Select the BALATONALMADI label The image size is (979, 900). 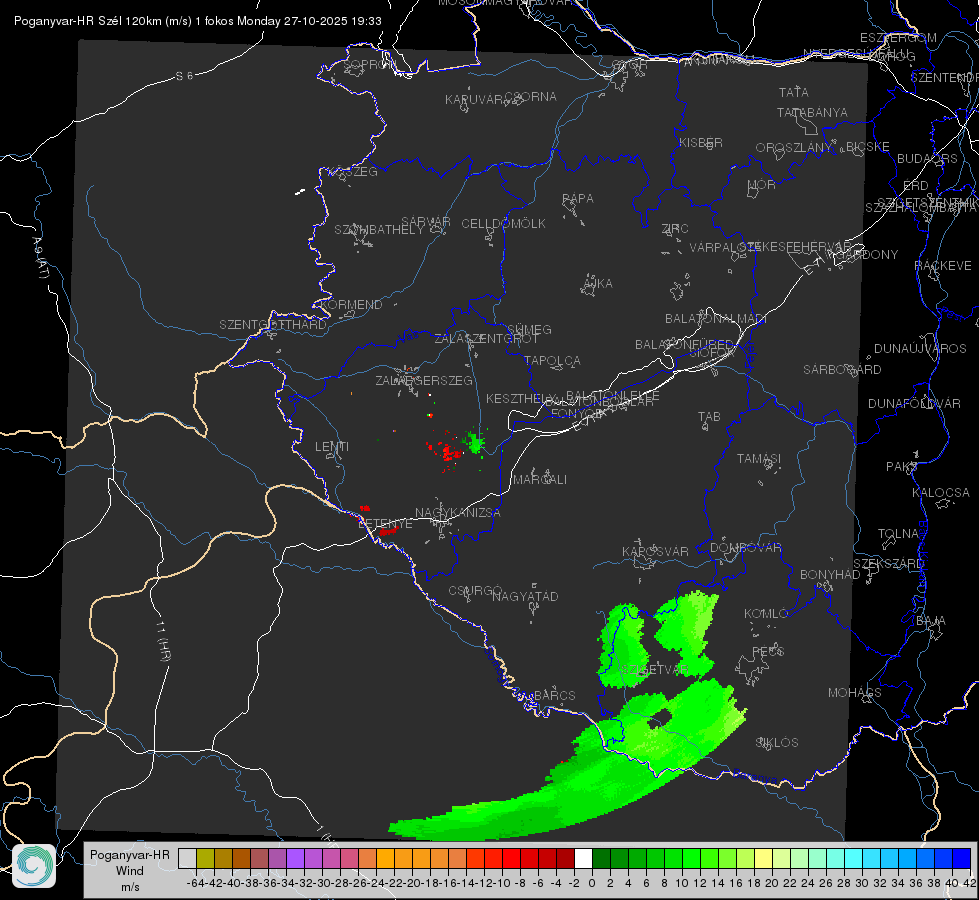(716, 319)
